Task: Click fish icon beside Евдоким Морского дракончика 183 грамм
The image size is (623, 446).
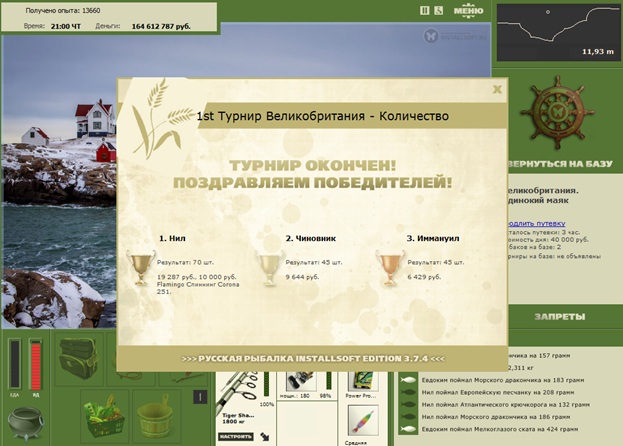Action: coord(408,380)
